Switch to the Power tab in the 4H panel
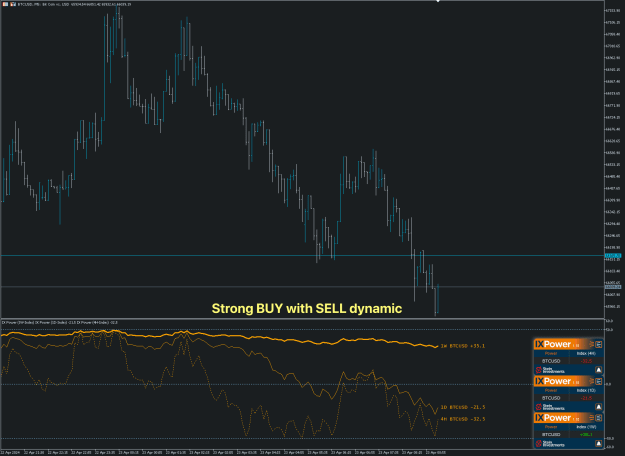Viewport: 625px width, 456px height. [x=551, y=354]
